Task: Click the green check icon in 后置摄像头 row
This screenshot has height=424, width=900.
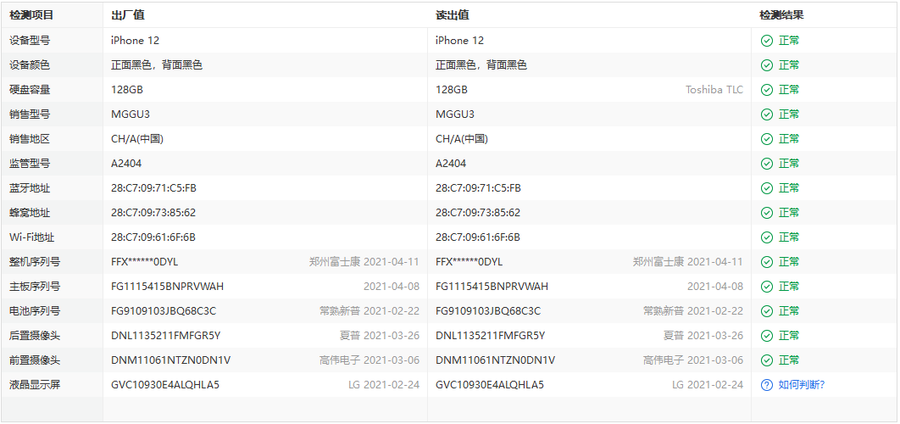Action: click(x=766, y=336)
